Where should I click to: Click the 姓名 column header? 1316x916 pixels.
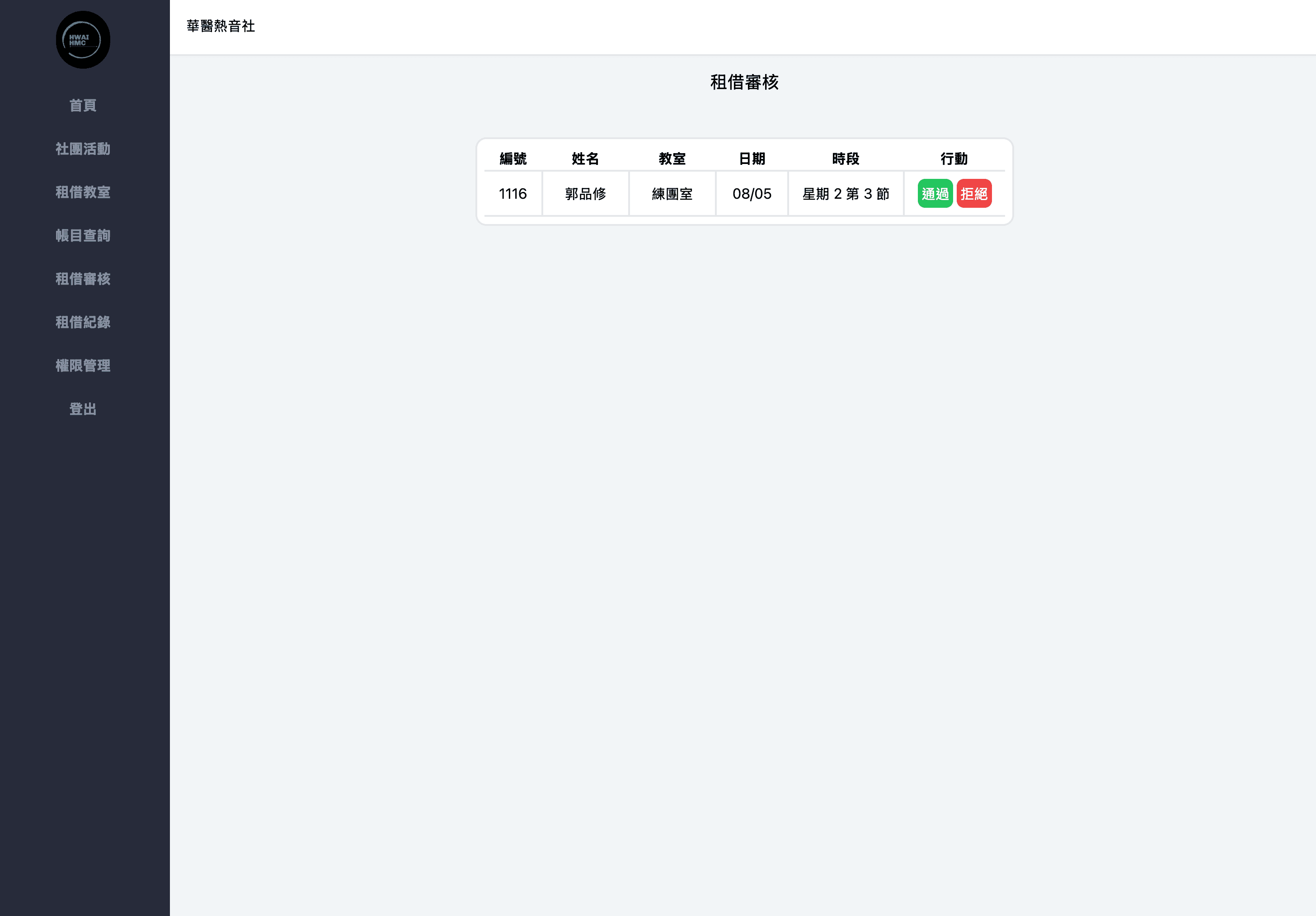click(585, 159)
